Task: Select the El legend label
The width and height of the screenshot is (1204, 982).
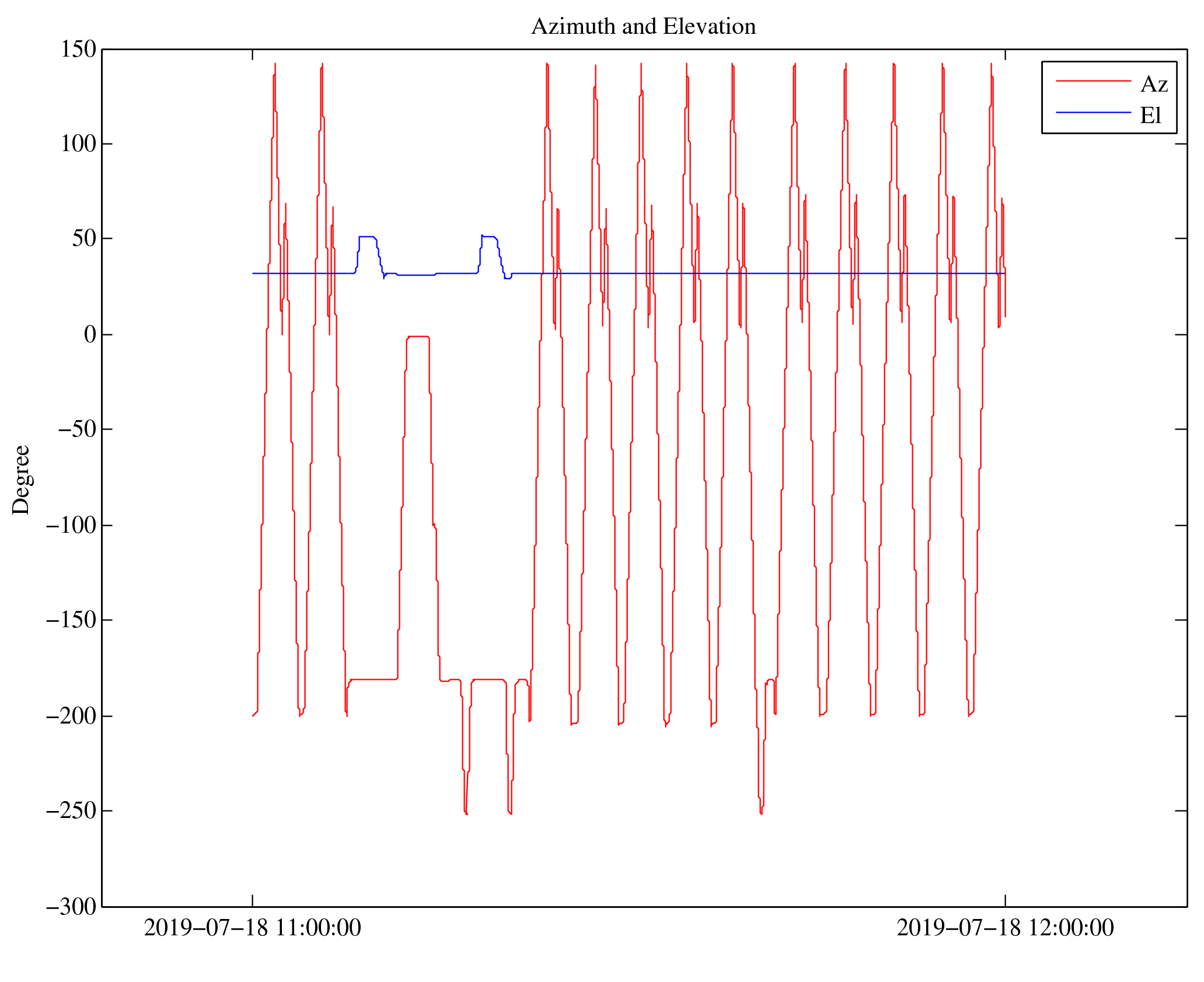Action: tap(1150, 116)
